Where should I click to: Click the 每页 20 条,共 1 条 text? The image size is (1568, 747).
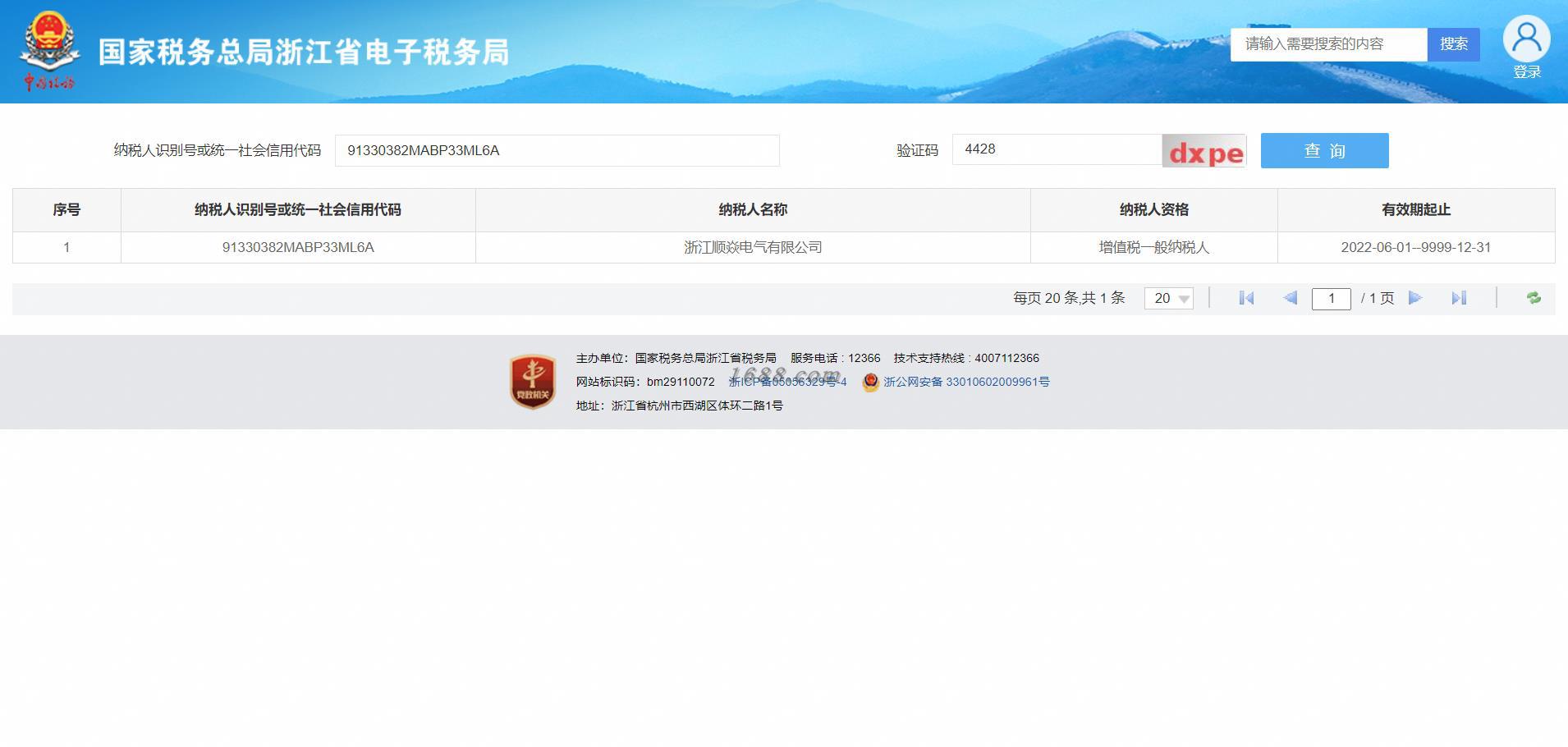click(1069, 298)
